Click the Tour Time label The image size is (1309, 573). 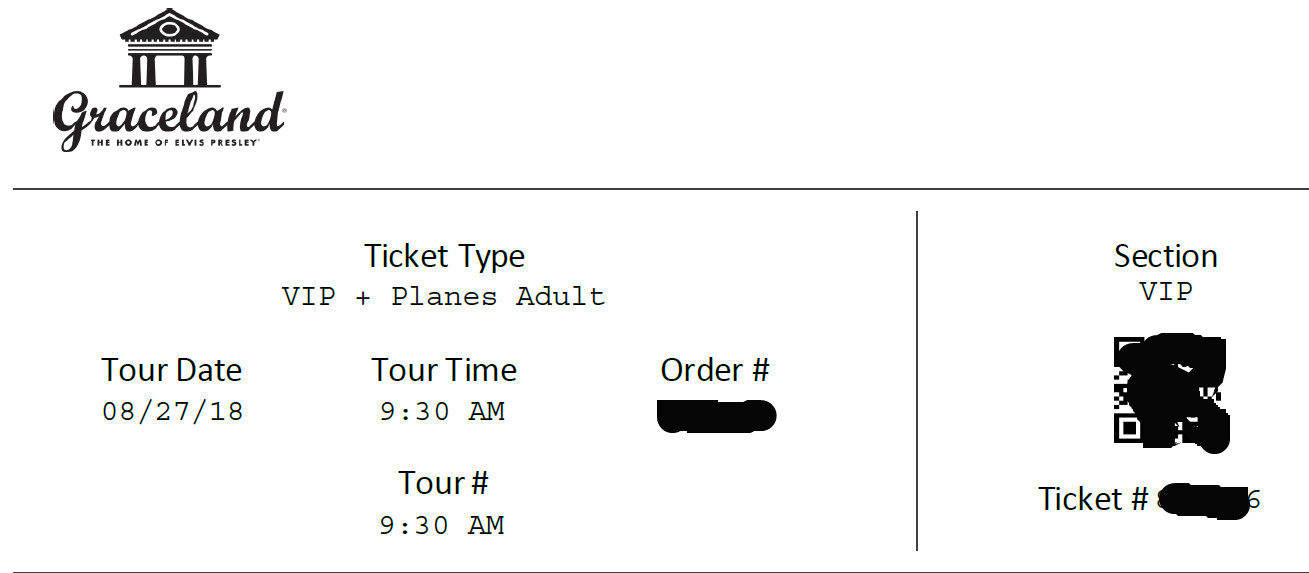click(x=444, y=370)
